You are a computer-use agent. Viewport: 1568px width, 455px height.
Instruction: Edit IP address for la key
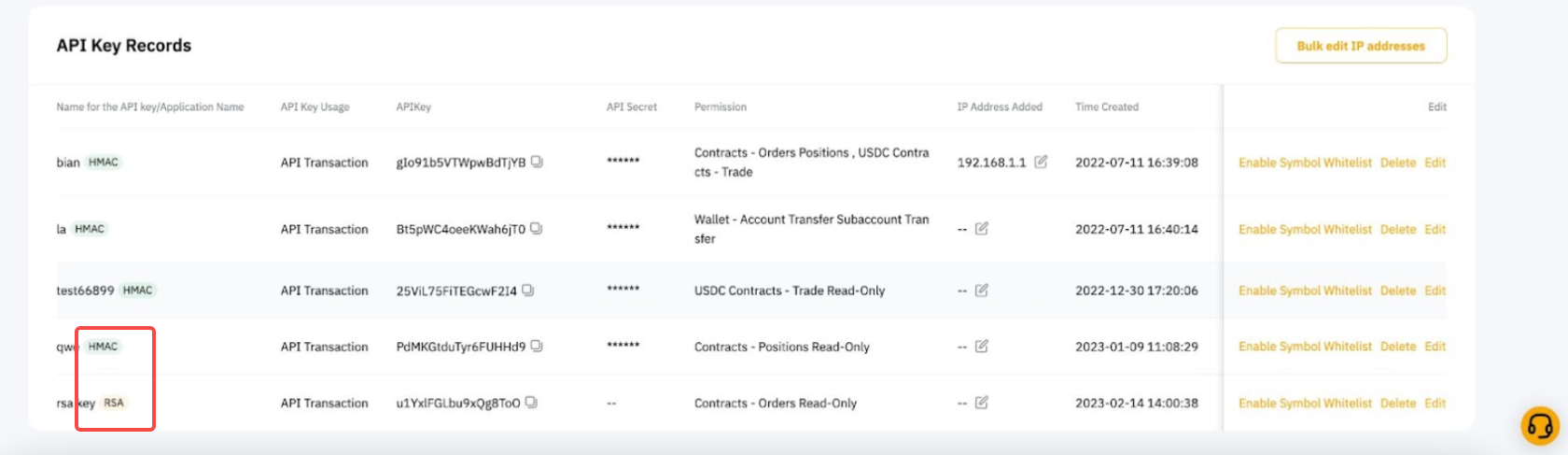pos(982,229)
